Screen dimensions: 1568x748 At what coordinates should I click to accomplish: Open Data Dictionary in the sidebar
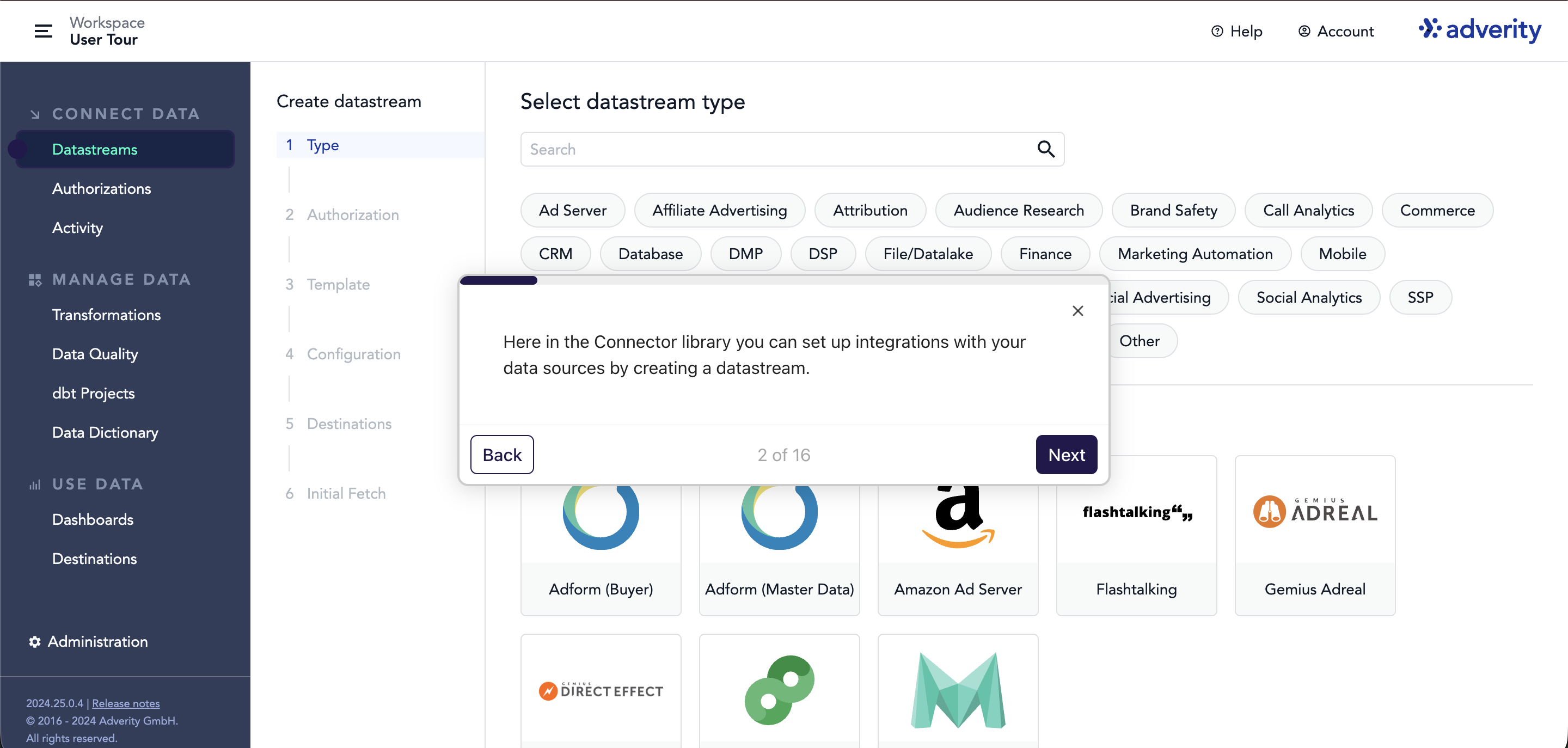[105, 432]
